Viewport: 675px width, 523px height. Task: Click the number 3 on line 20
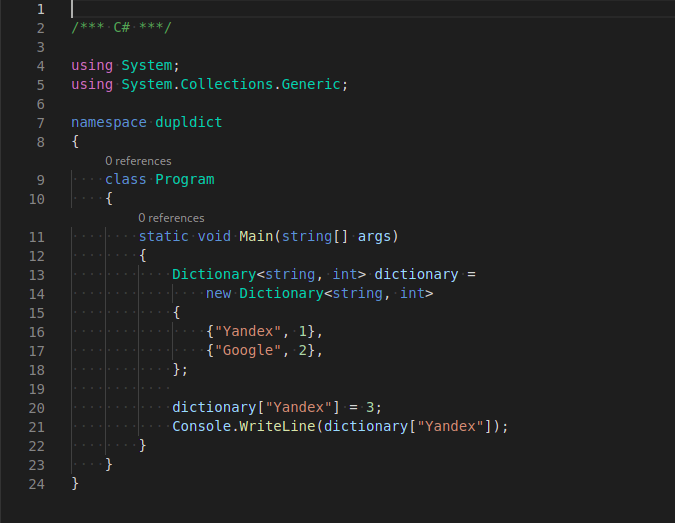coord(370,407)
